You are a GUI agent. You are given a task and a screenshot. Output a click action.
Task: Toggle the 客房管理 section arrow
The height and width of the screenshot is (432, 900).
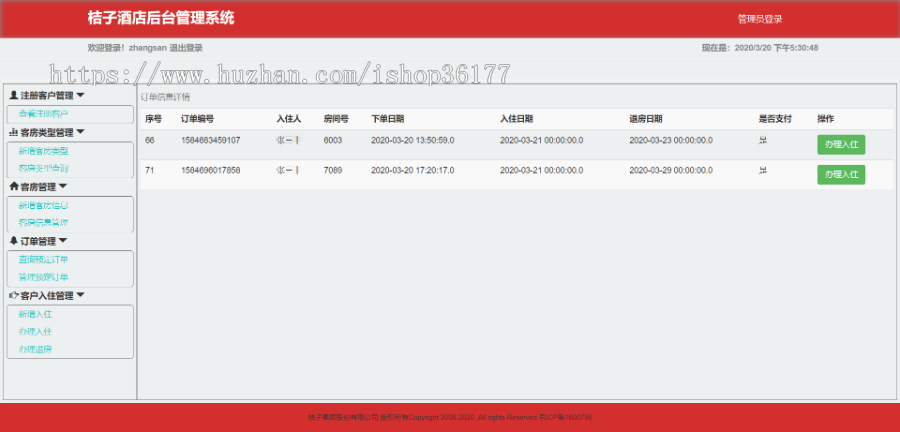(x=63, y=186)
